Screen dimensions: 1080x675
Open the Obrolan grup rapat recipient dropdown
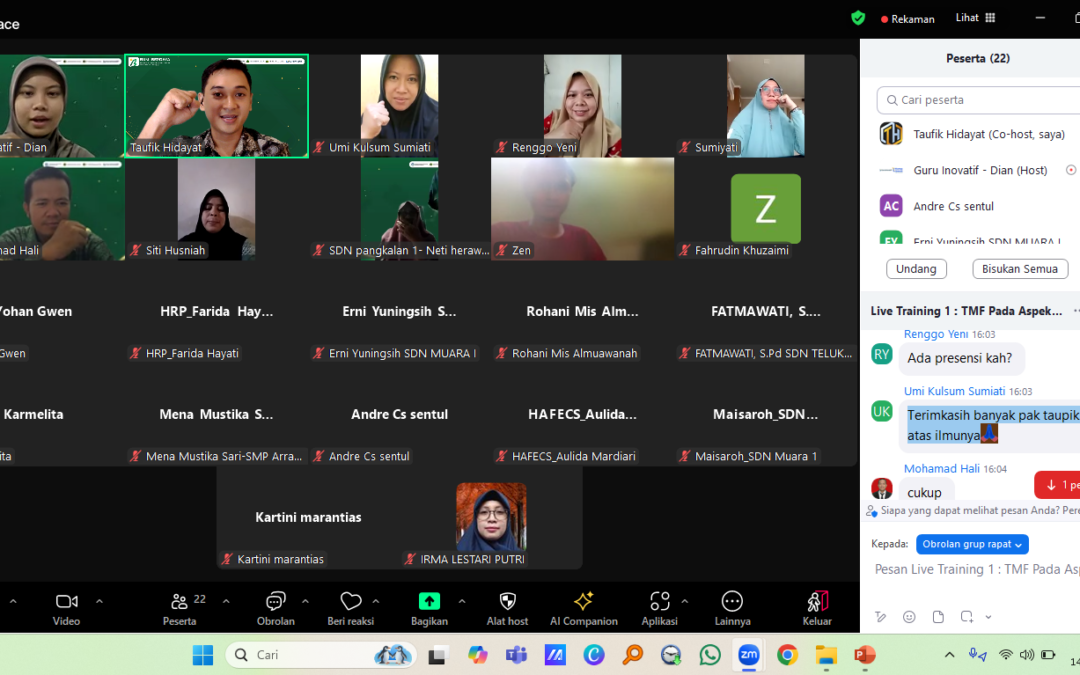tap(972, 544)
